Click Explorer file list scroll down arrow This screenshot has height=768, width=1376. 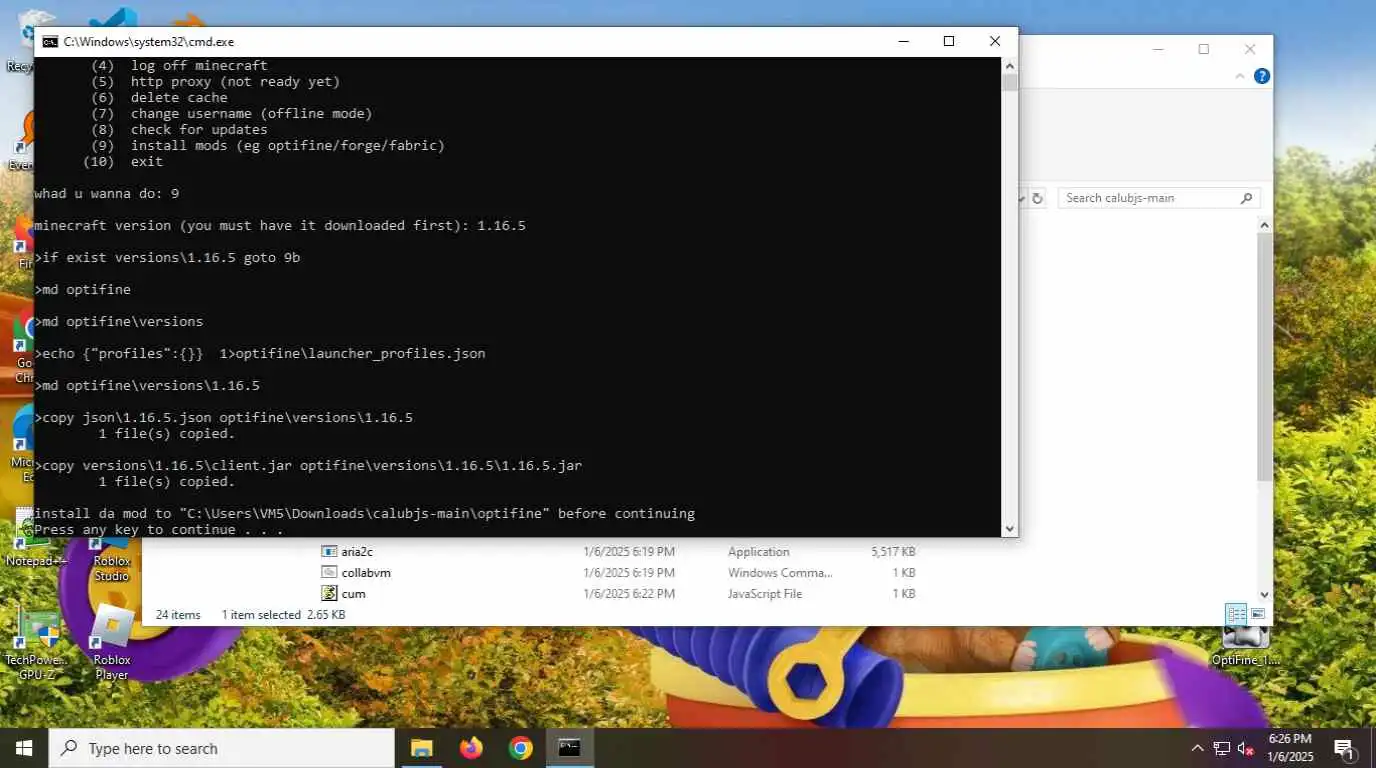click(x=1264, y=594)
